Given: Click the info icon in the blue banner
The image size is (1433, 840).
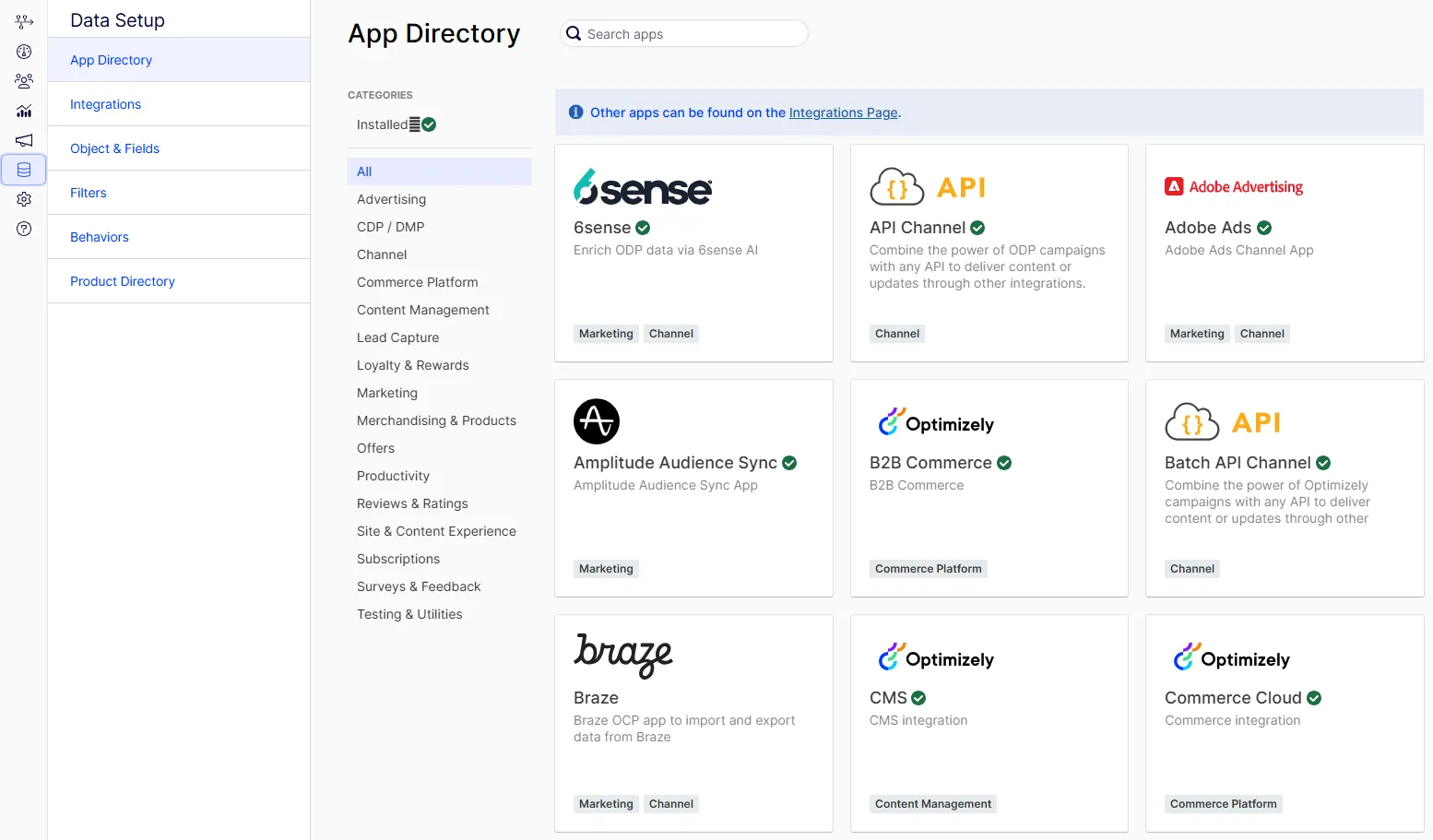Looking at the screenshot, I should (x=576, y=112).
